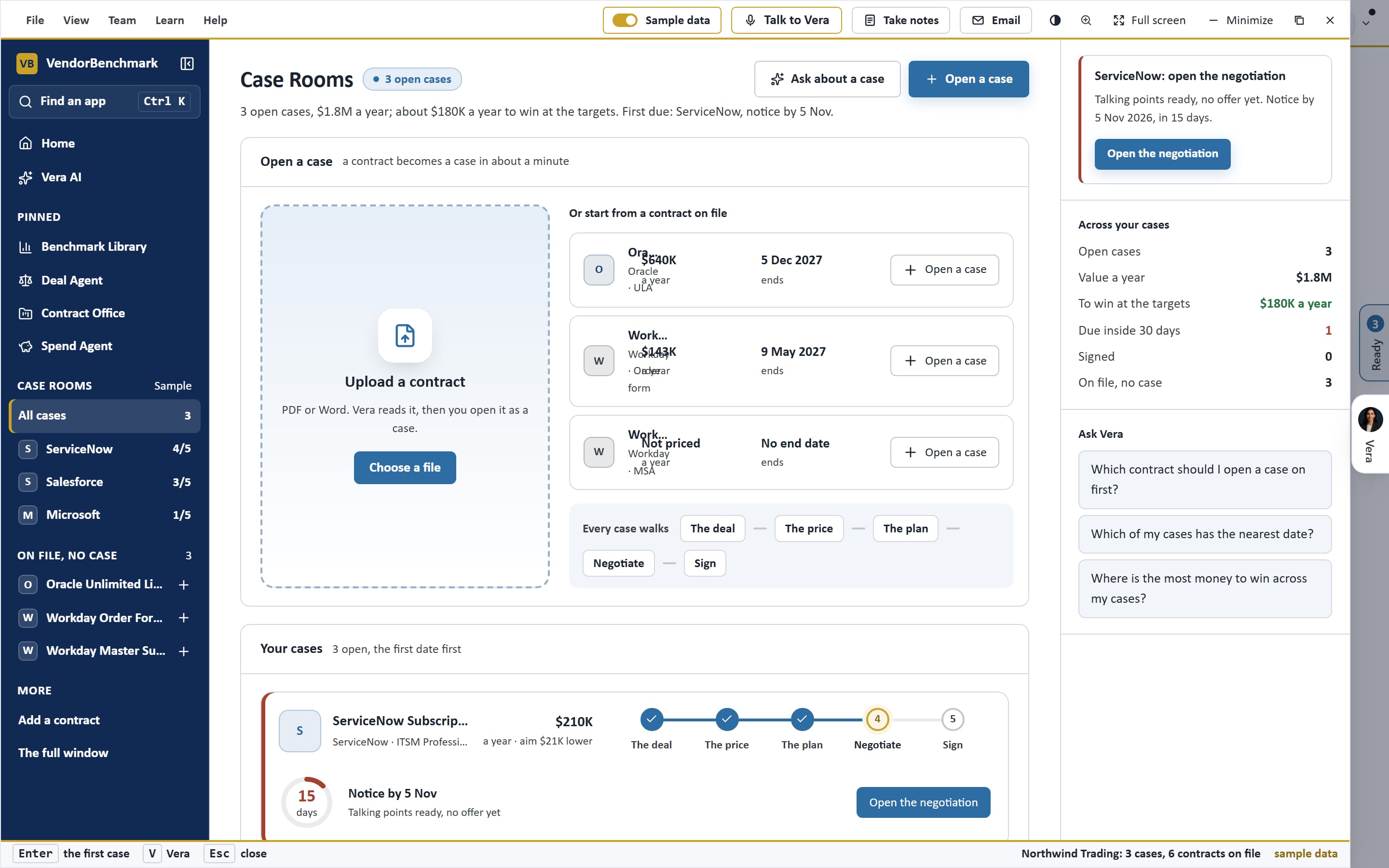Start Talk to Vera microphone button
Image resolution: width=1389 pixels, height=868 pixels.
(786, 20)
